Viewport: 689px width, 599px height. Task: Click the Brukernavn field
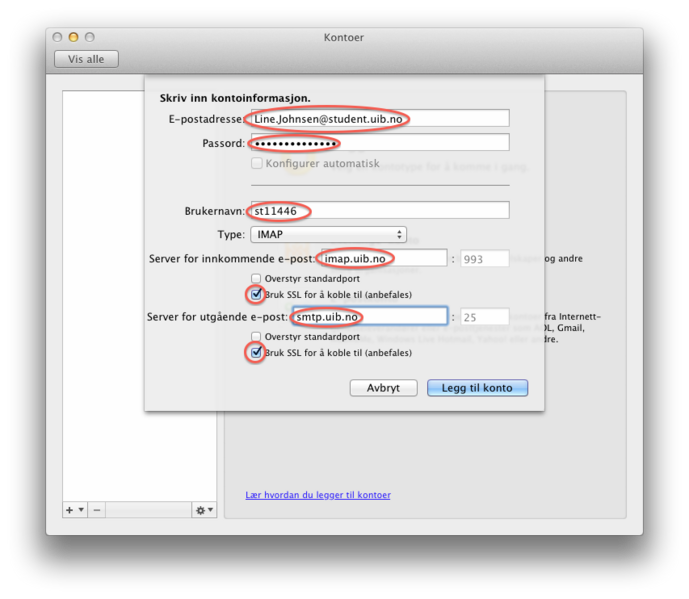[x=378, y=211]
